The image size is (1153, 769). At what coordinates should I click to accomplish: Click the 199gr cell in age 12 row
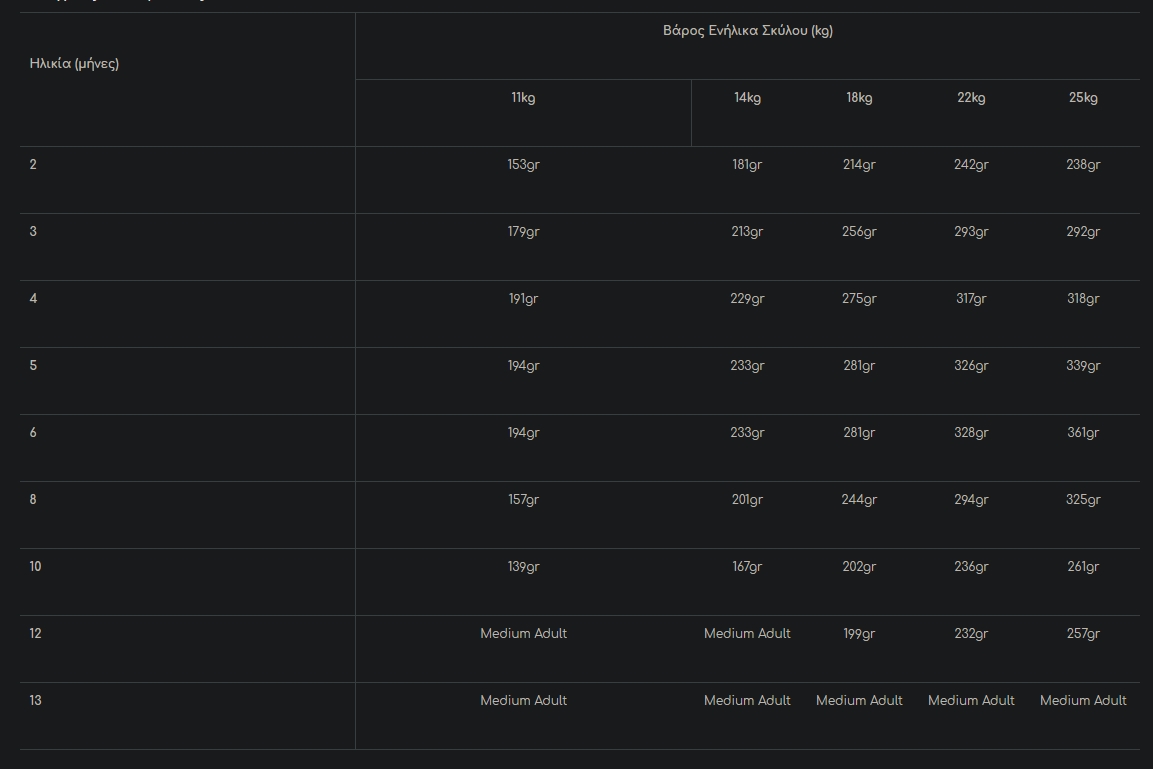859,634
